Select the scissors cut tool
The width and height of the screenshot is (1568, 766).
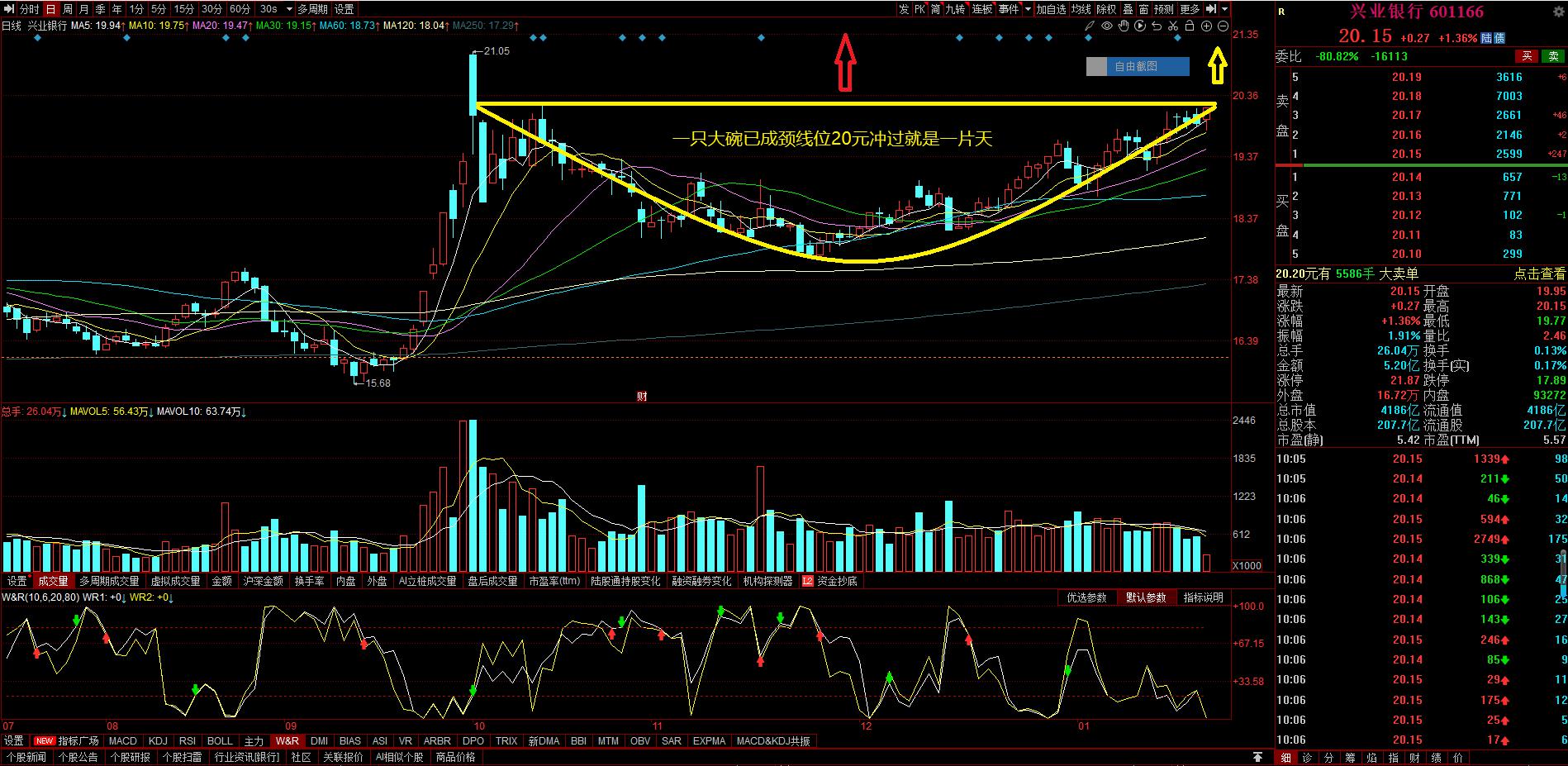1173,26
